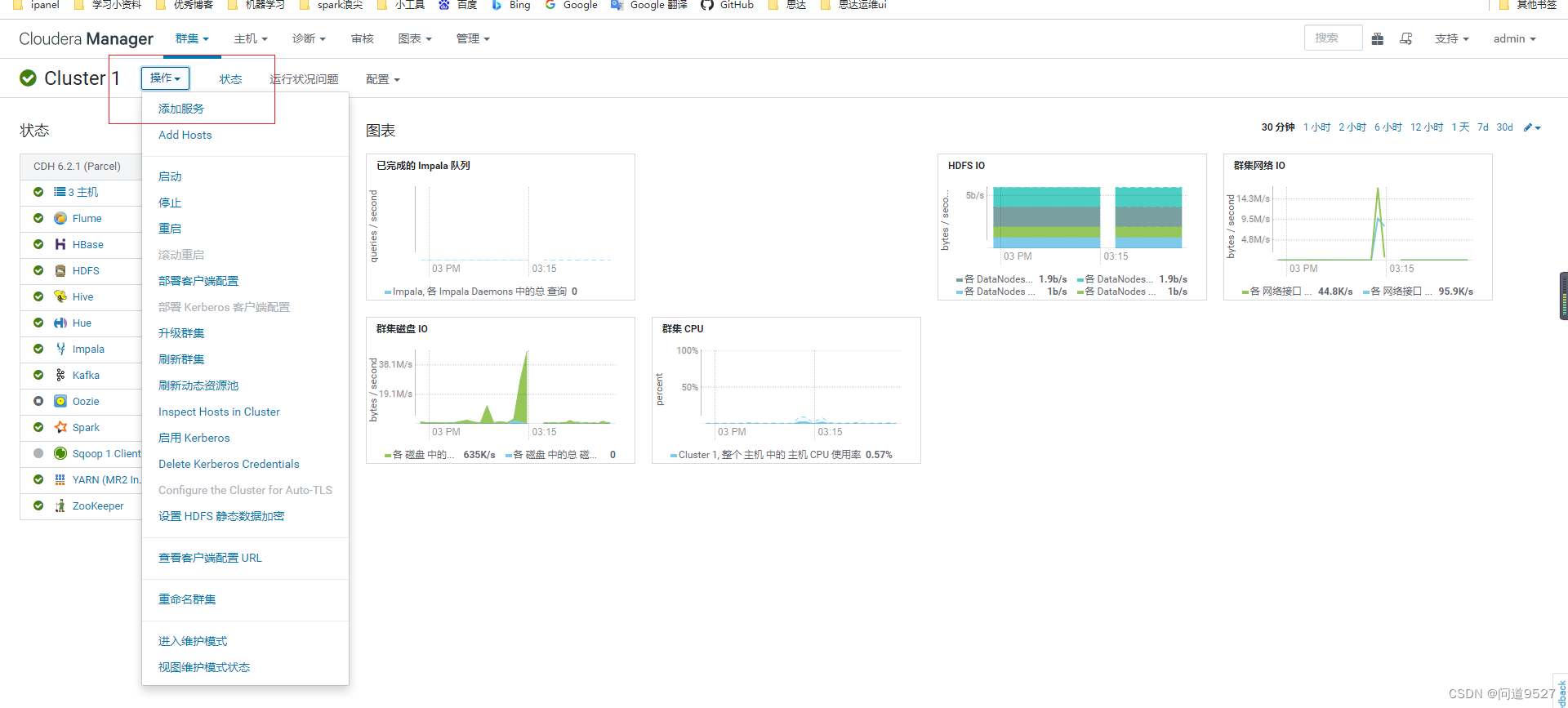Select Inspect Hosts in Cluster
1568x708 pixels.
(219, 412)
